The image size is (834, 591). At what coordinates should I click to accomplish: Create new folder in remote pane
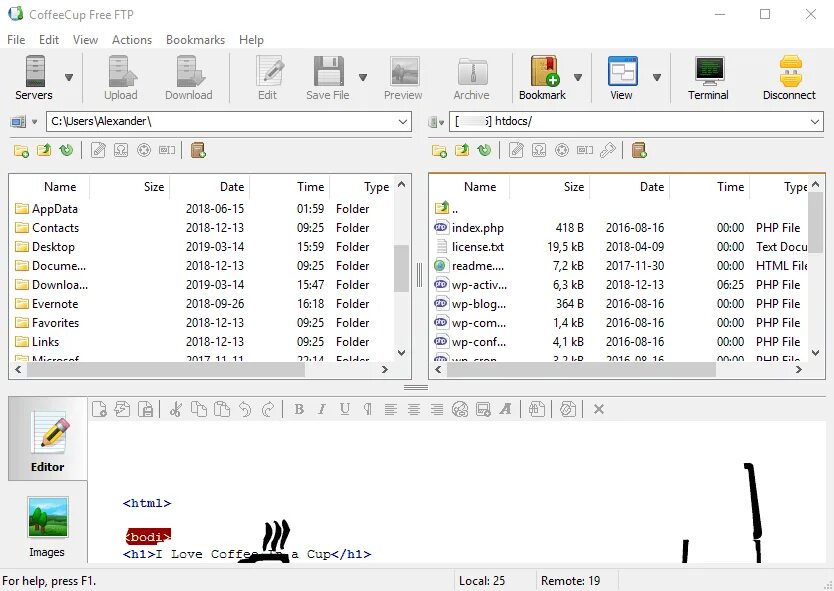click(439, 151)
